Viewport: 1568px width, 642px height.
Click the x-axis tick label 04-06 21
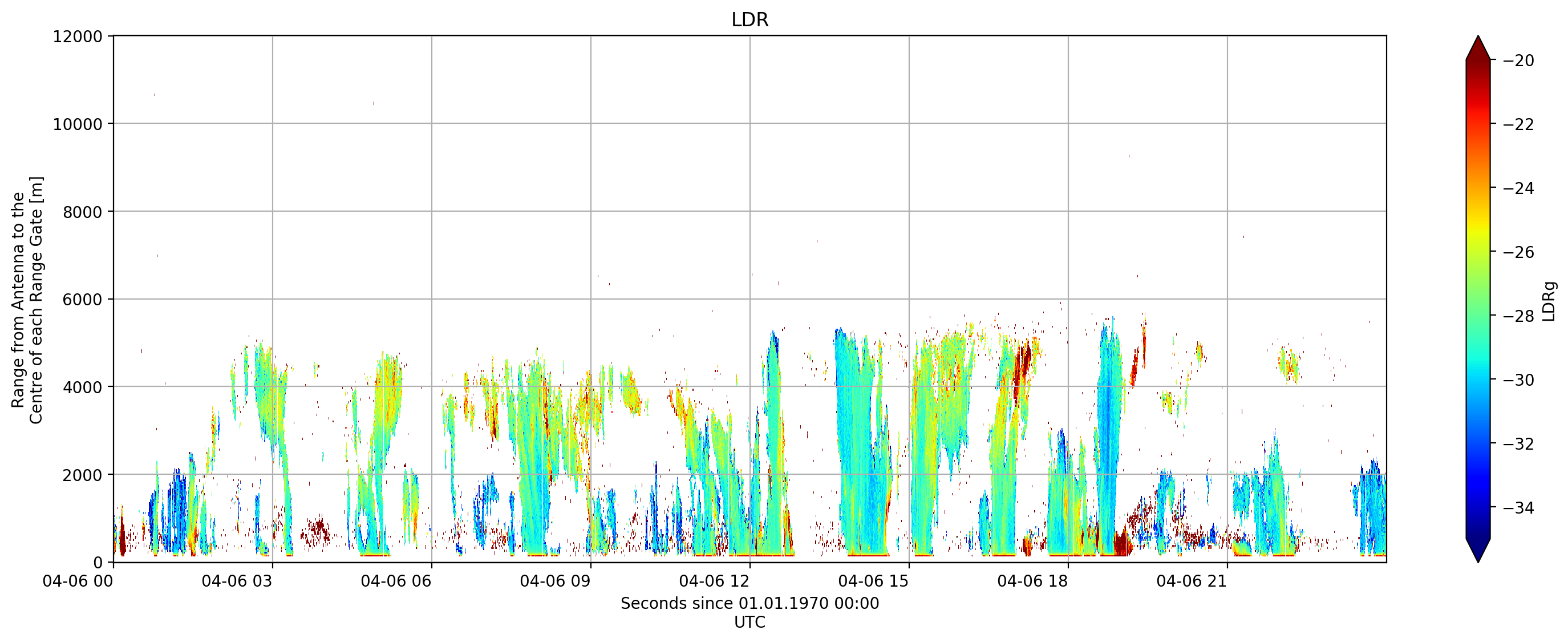point(1192,581)
